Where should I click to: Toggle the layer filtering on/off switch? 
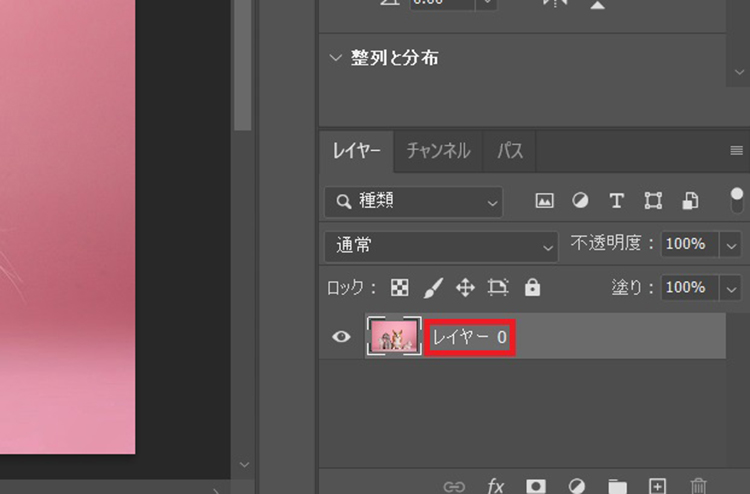pos(737,200)
